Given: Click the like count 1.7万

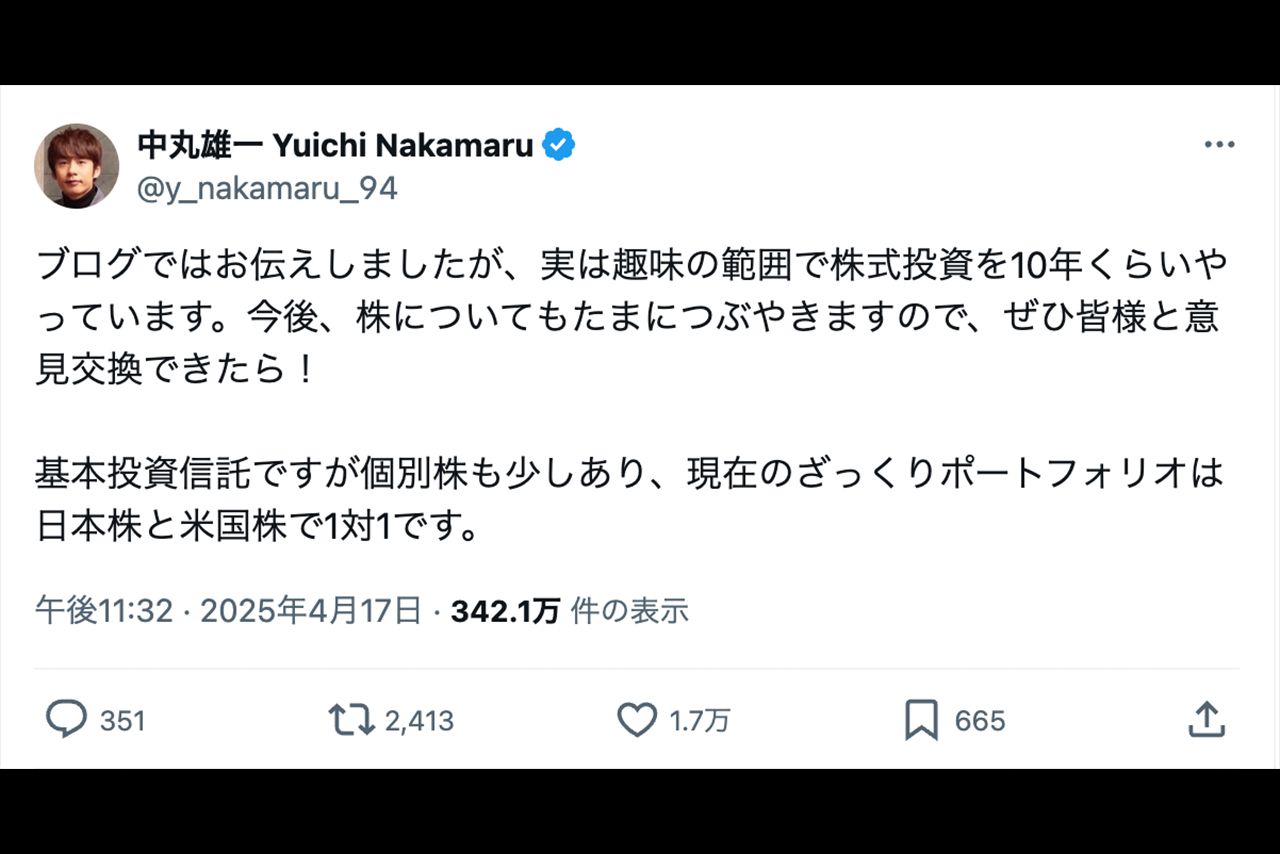Looking at the screenshot, I should (x=699, y=720).
